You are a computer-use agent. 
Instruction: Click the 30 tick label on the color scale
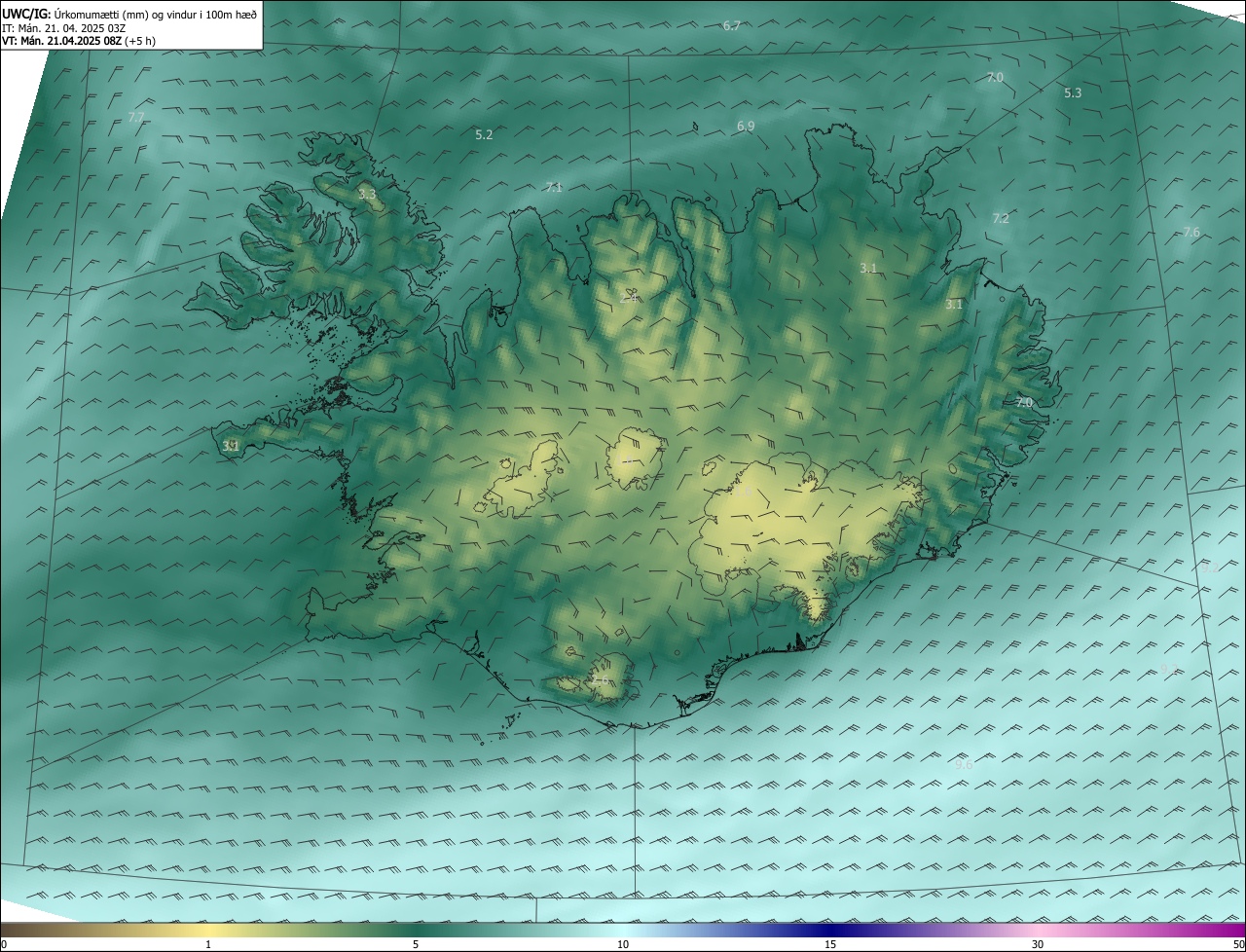pos(1038,944)
